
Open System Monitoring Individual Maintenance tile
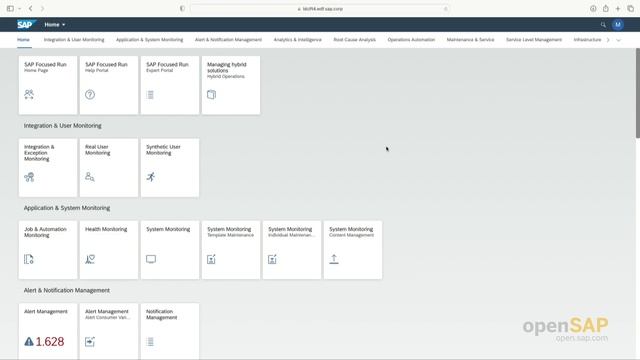click(x=292, y=250)
